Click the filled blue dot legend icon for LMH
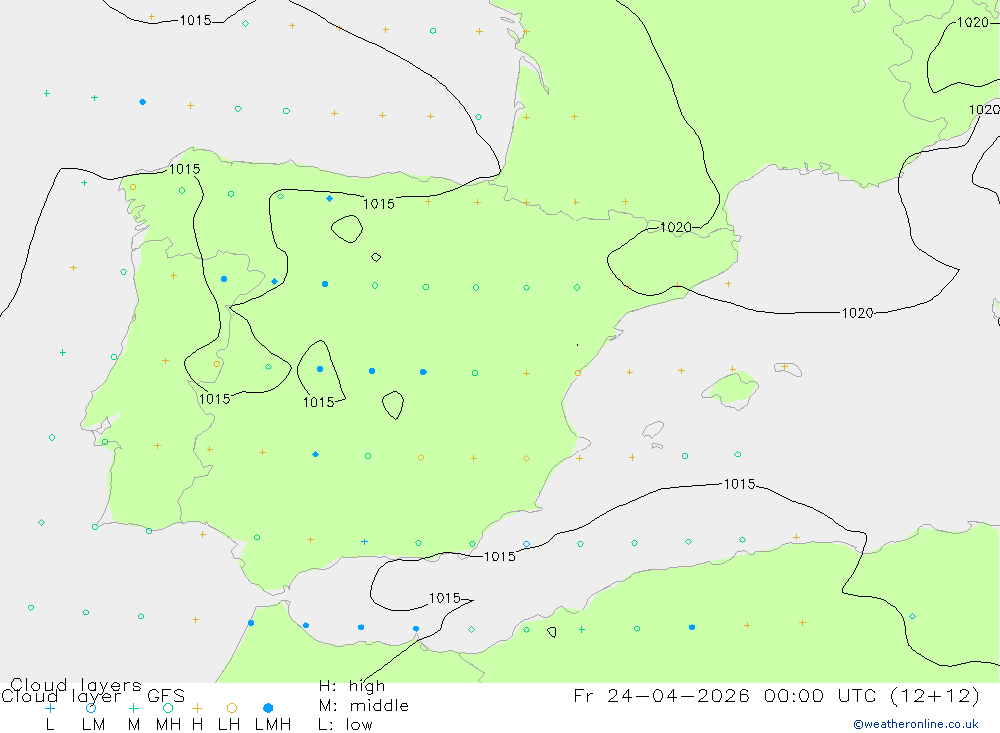The height and width of the screenshot is (733, 1000). 268,708
